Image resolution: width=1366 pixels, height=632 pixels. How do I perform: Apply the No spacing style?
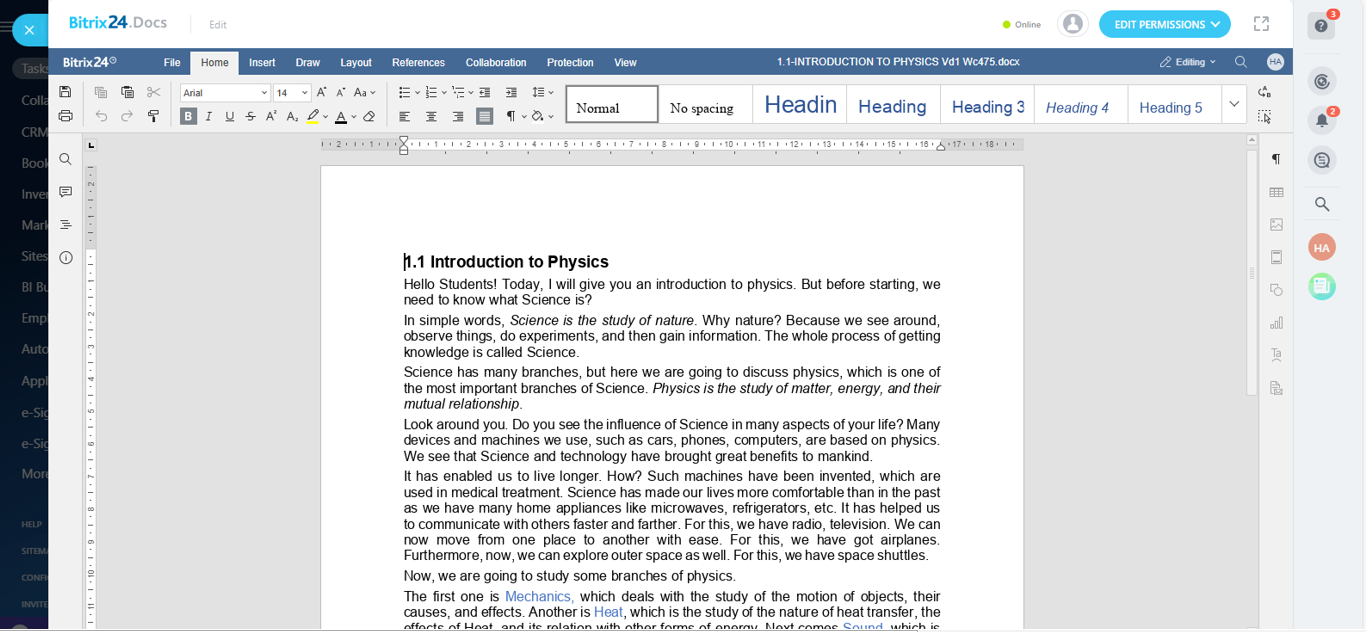click(x=706, y=104)
